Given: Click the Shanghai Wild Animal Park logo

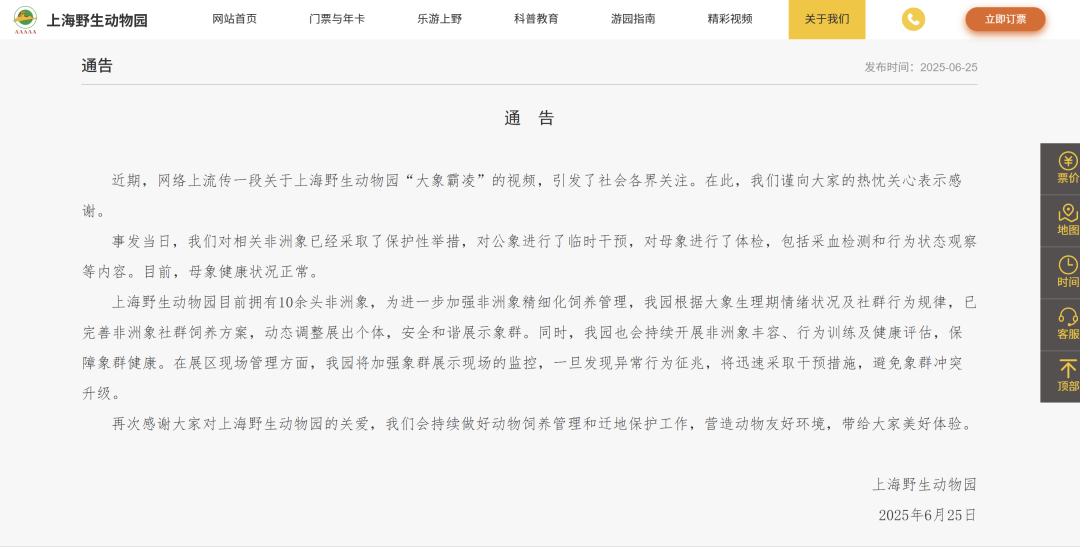Looking at the screenshot, I should [25, 19].
